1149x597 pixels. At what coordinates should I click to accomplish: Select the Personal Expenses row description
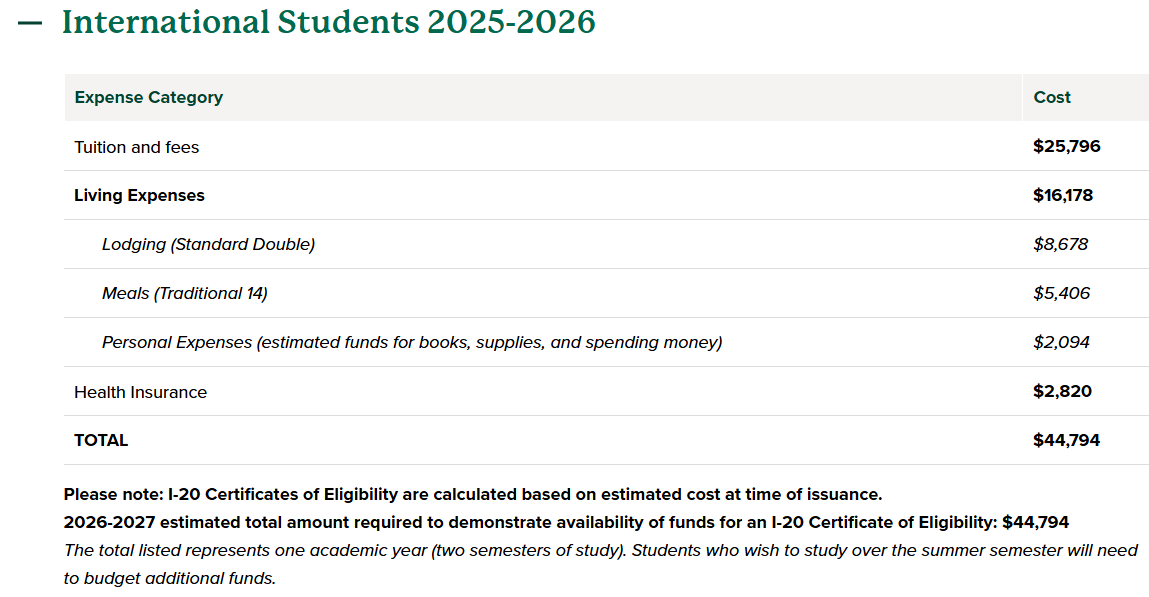pyautogui.click(x=412, y=342)
